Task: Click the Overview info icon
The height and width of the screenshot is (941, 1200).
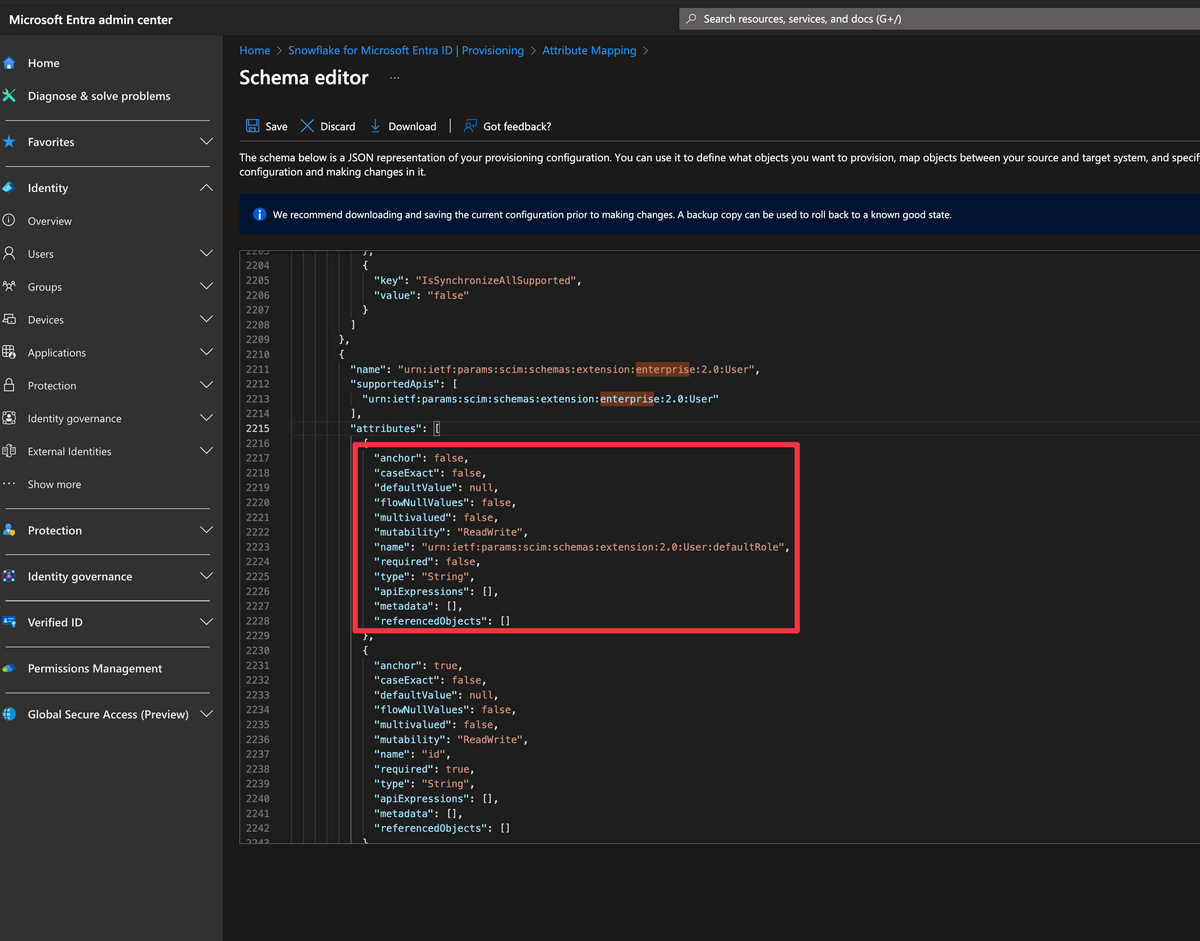Action: pos(9,221)
